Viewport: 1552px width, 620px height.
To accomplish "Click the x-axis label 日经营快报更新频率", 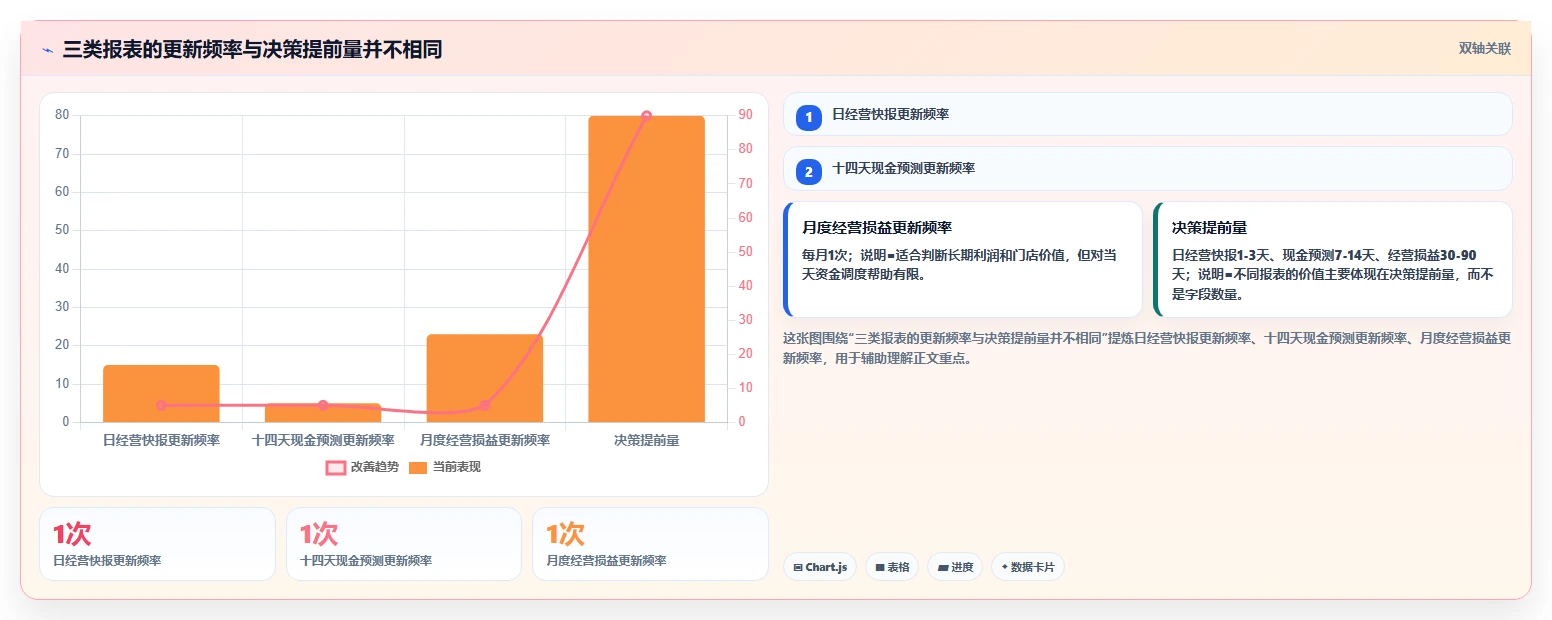I will [x=161, y=440].
